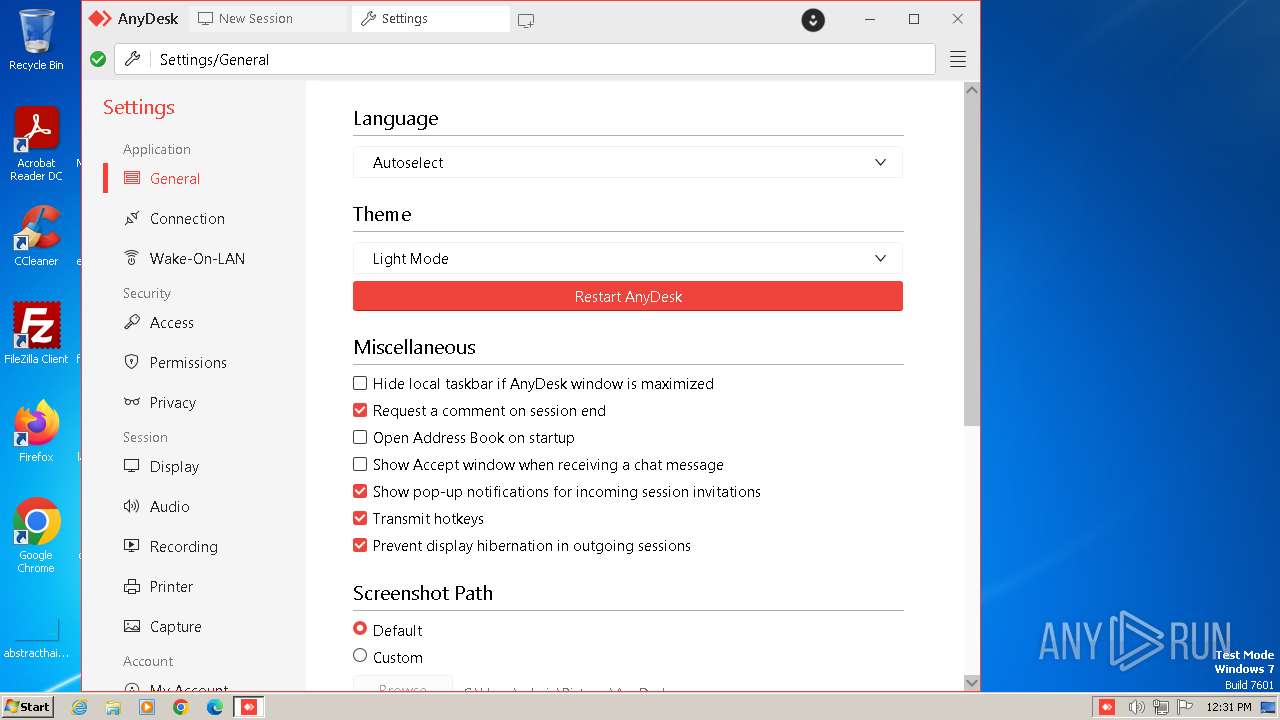1280x720 pixels.
Task: Click the taskbar clock showing 12:31 PM
Action: click(1228, 707)
